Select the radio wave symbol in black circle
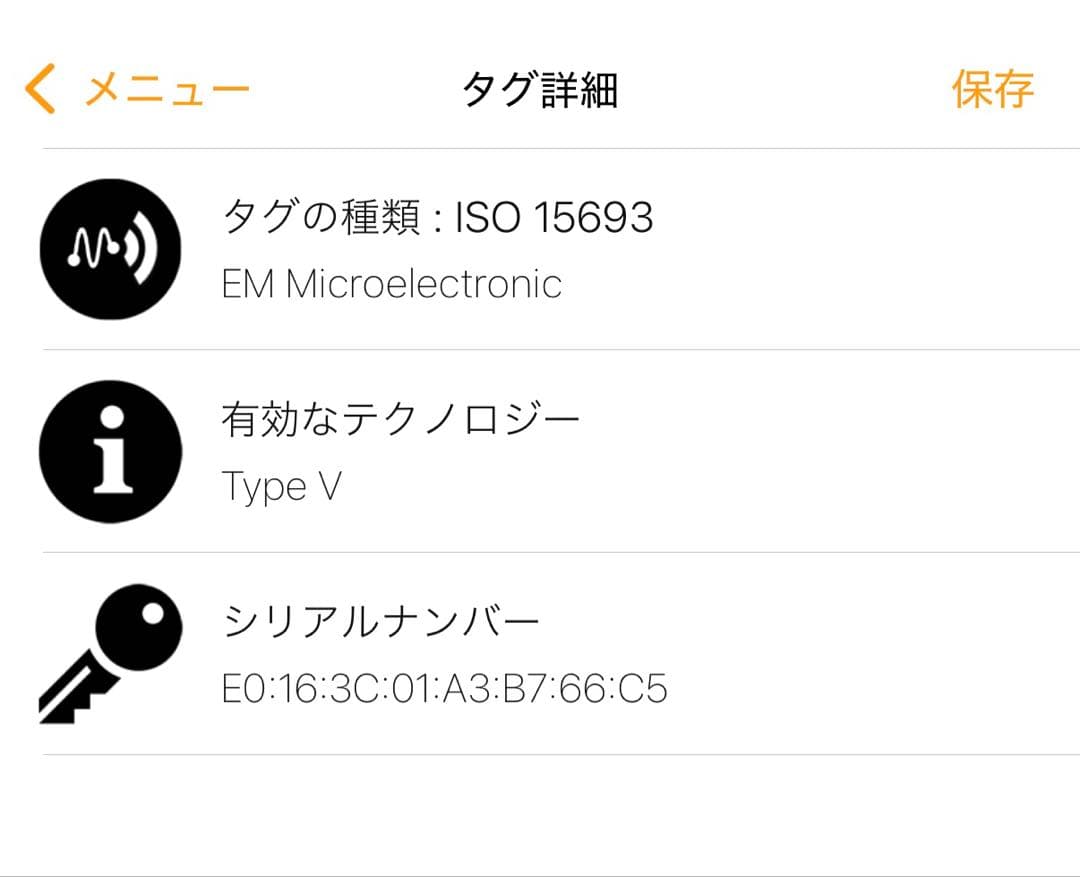The height and width of the screenshot is (877, 1080). coord(110,248)
